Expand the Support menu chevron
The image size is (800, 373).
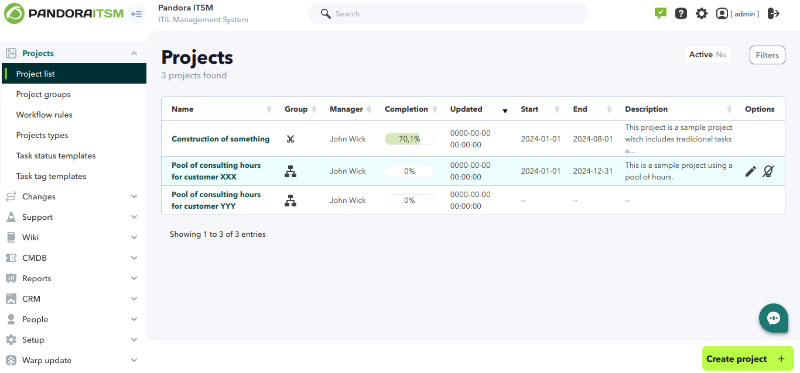(134, 217)
